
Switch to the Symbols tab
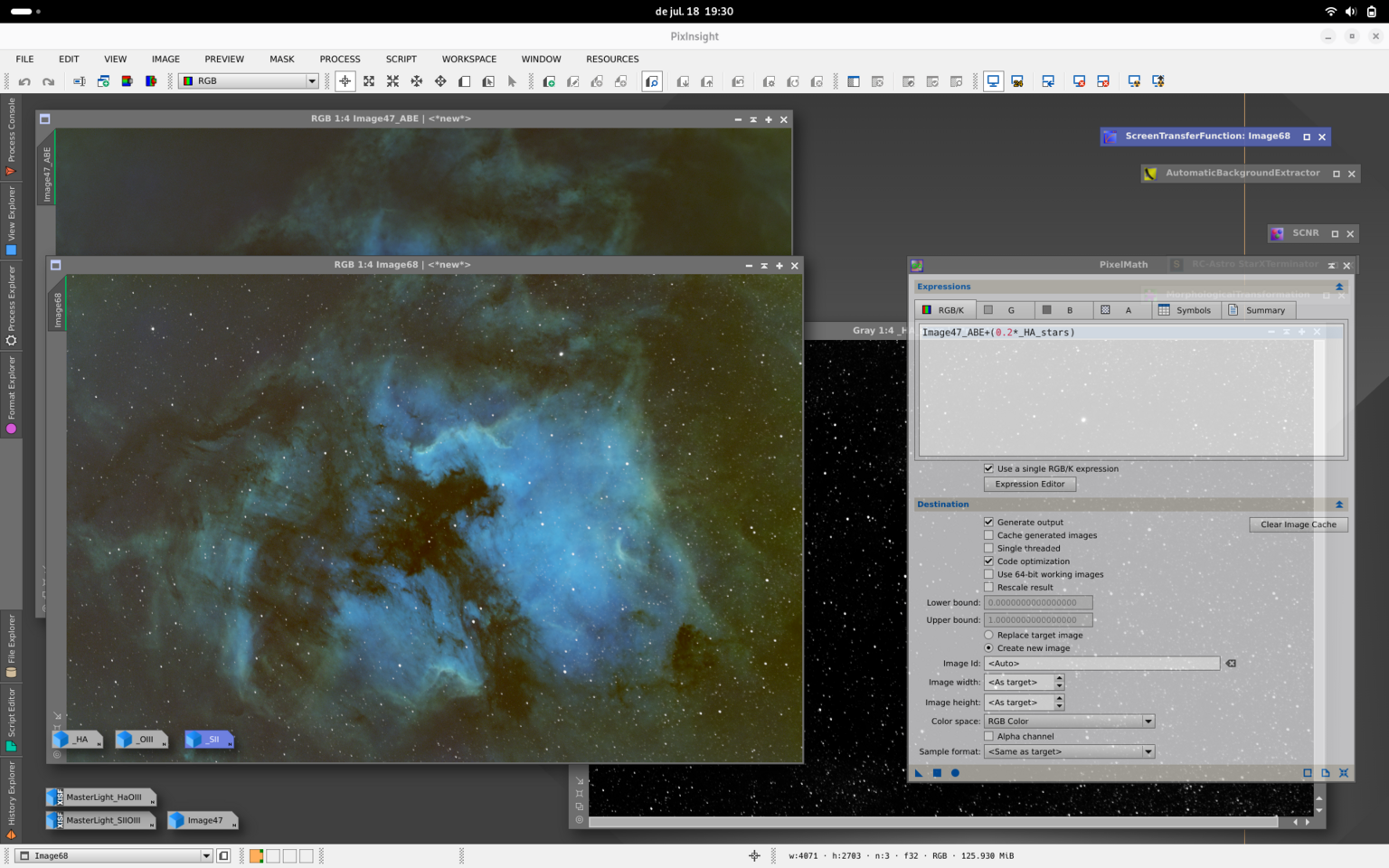click(1185, 310)
